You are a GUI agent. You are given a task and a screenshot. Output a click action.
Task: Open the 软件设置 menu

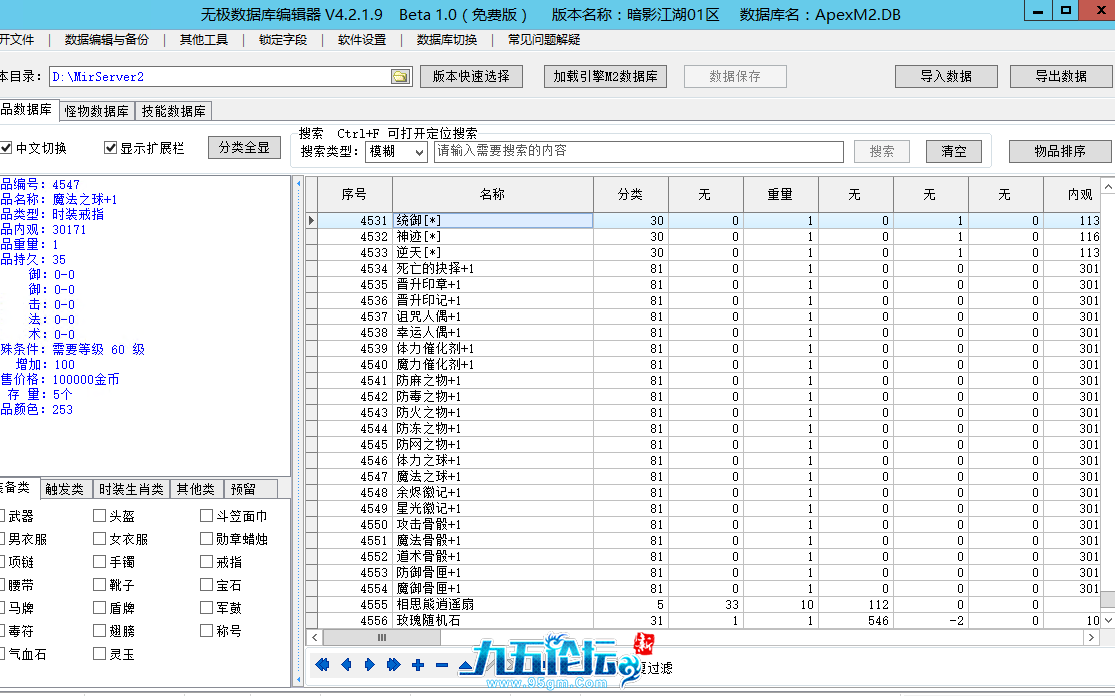361,40
